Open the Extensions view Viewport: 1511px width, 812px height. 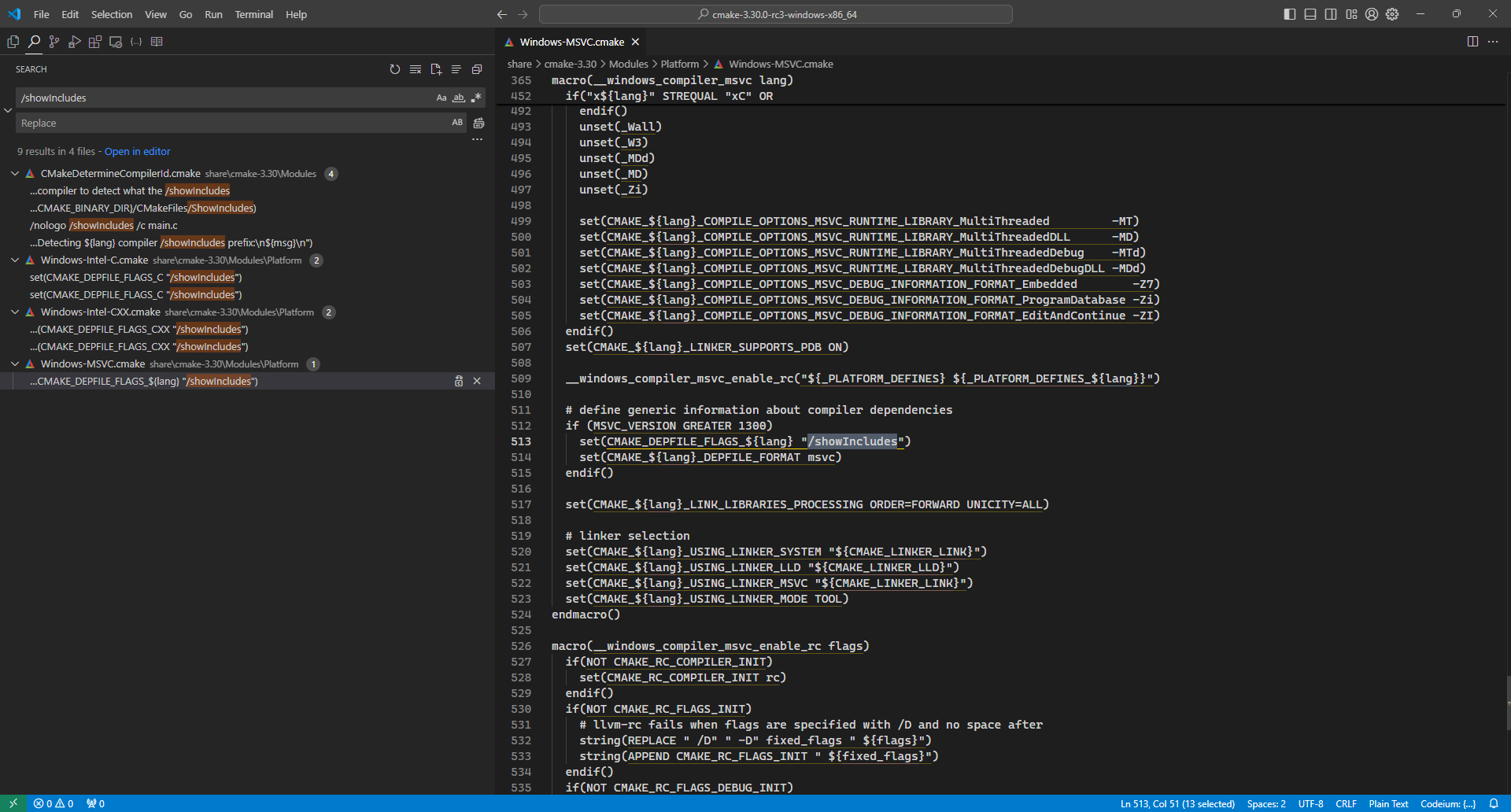coord(95,42)
